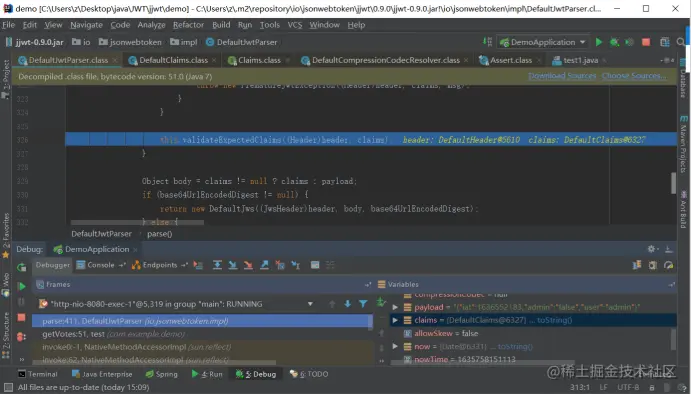Click the Trace Current Stream Chain icon
This screenshot has width=691, height=394.
click(x=330, y=265)
